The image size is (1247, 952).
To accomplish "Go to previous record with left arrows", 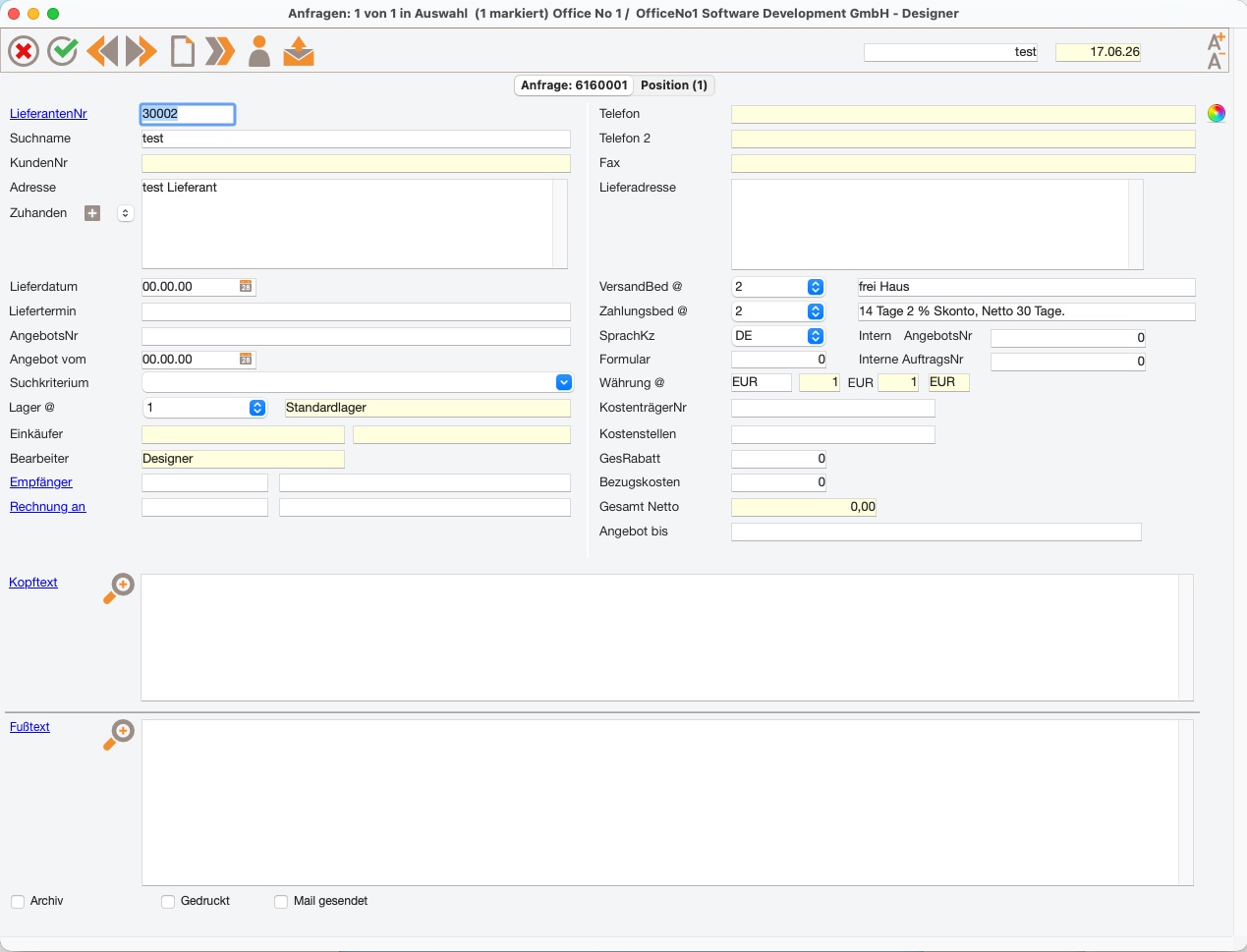I will 102,51.
